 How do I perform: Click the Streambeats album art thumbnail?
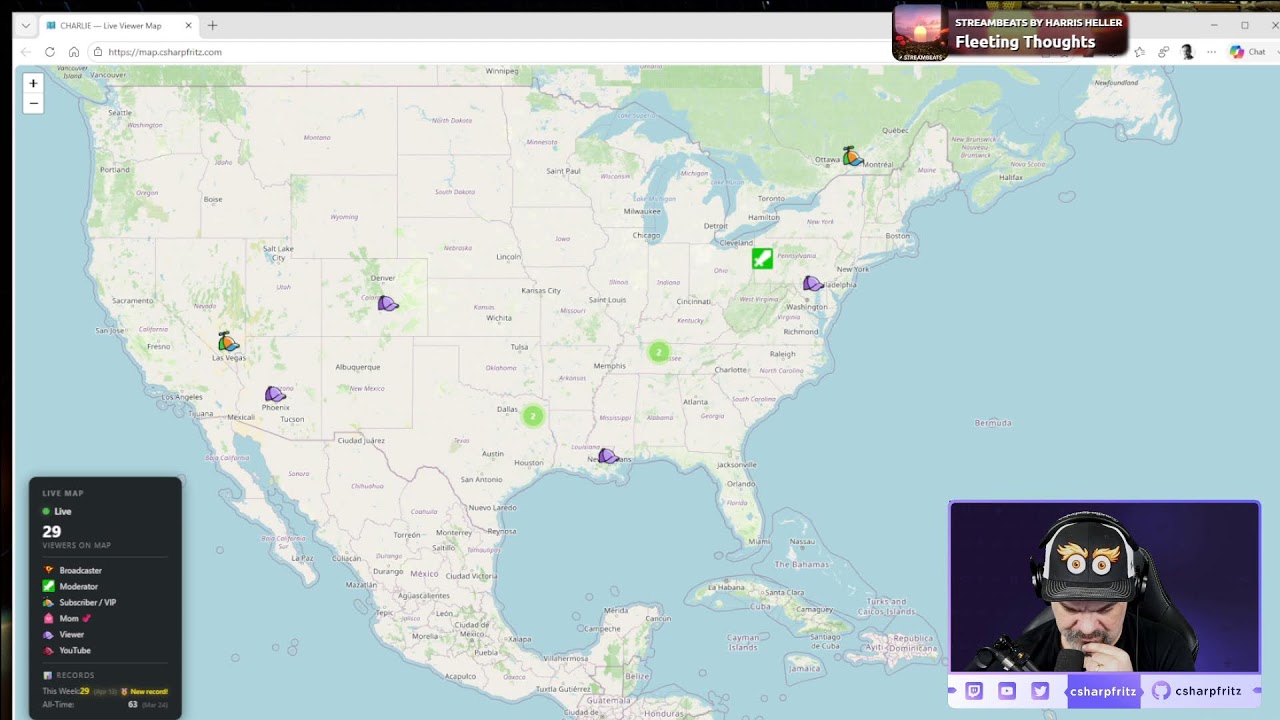921,33
